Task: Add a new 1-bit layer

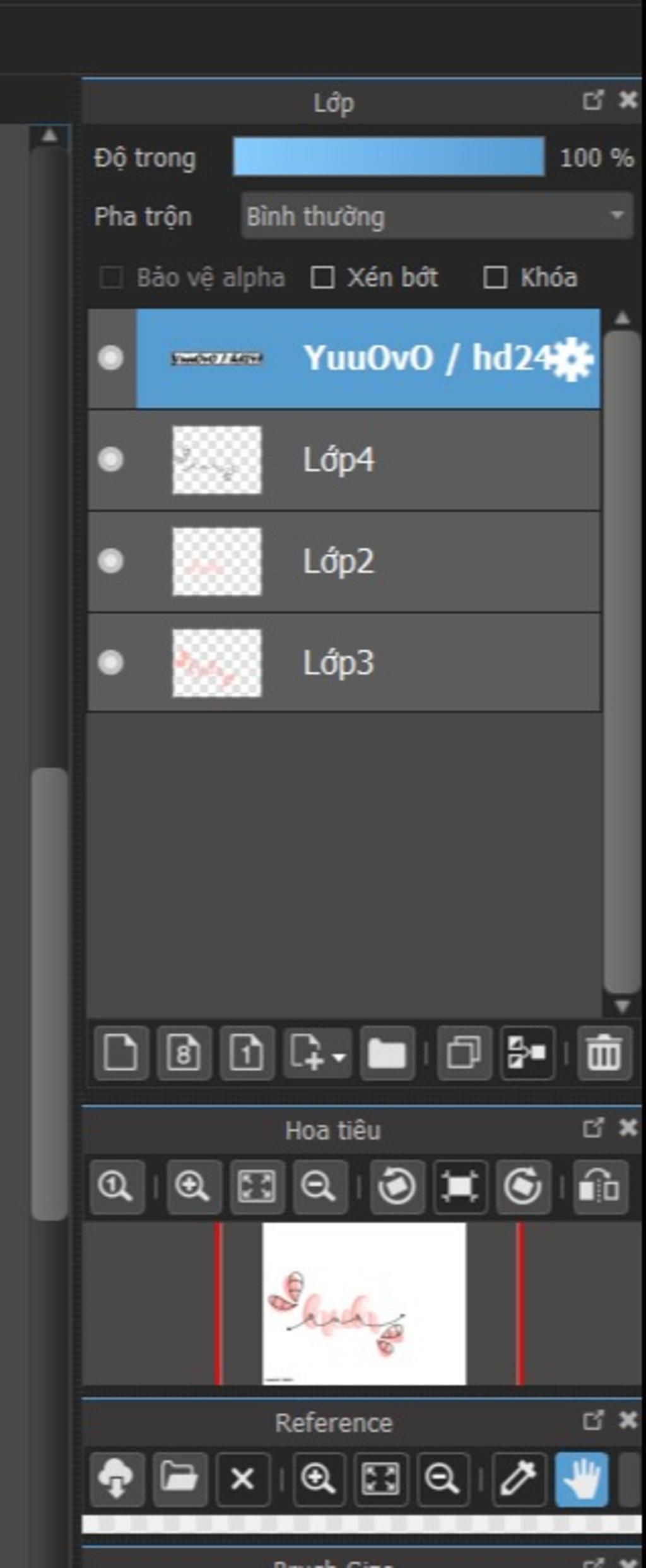Action: (x=247, y=1053)
